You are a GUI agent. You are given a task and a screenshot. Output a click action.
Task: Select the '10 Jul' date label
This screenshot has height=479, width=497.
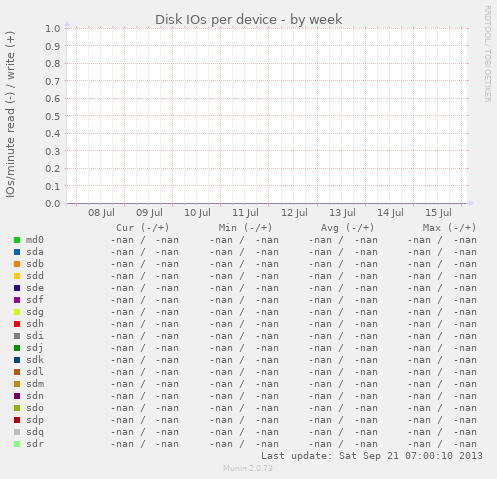click(197, 213)
